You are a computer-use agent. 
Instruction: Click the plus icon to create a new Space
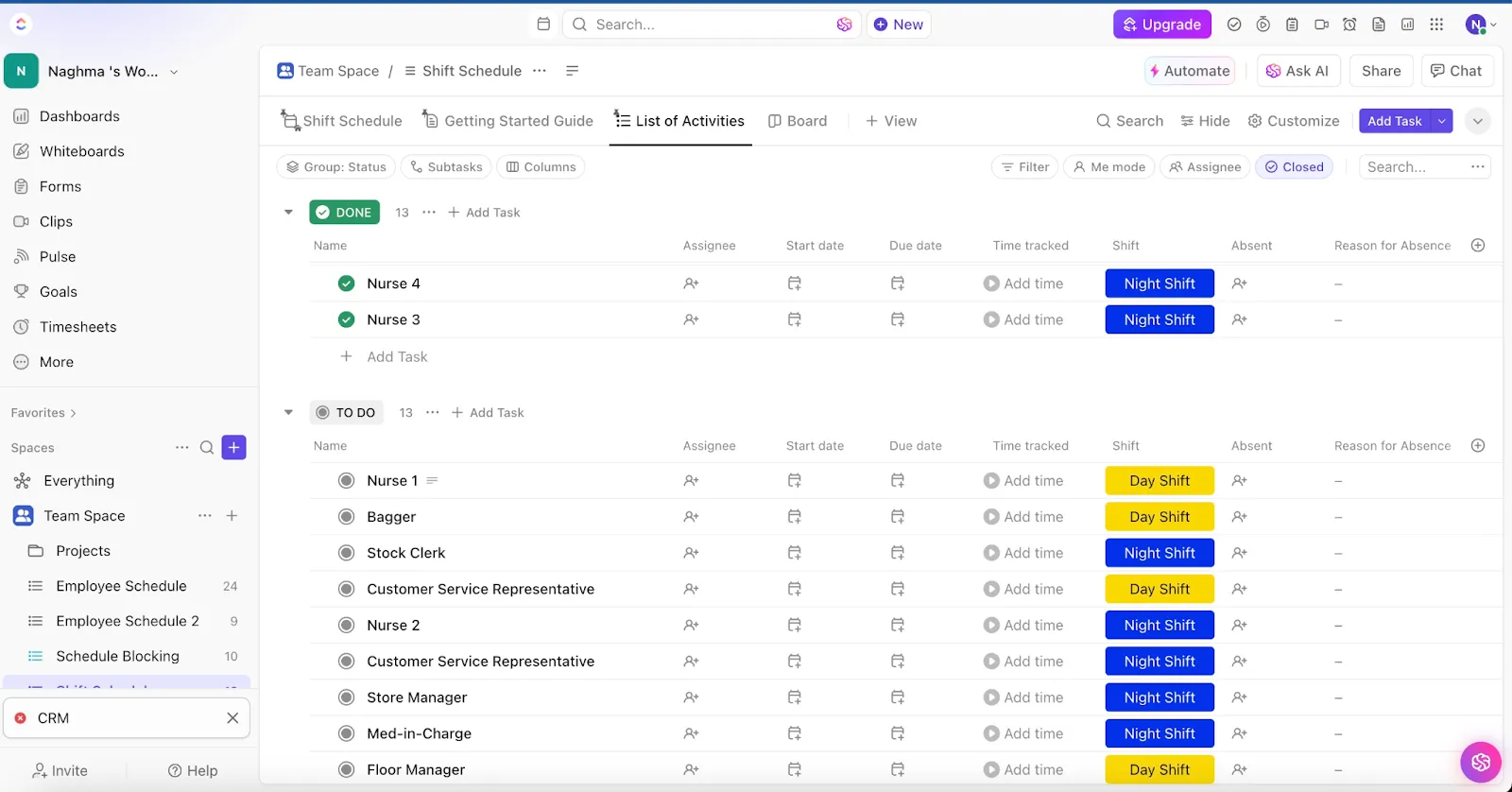233,447
